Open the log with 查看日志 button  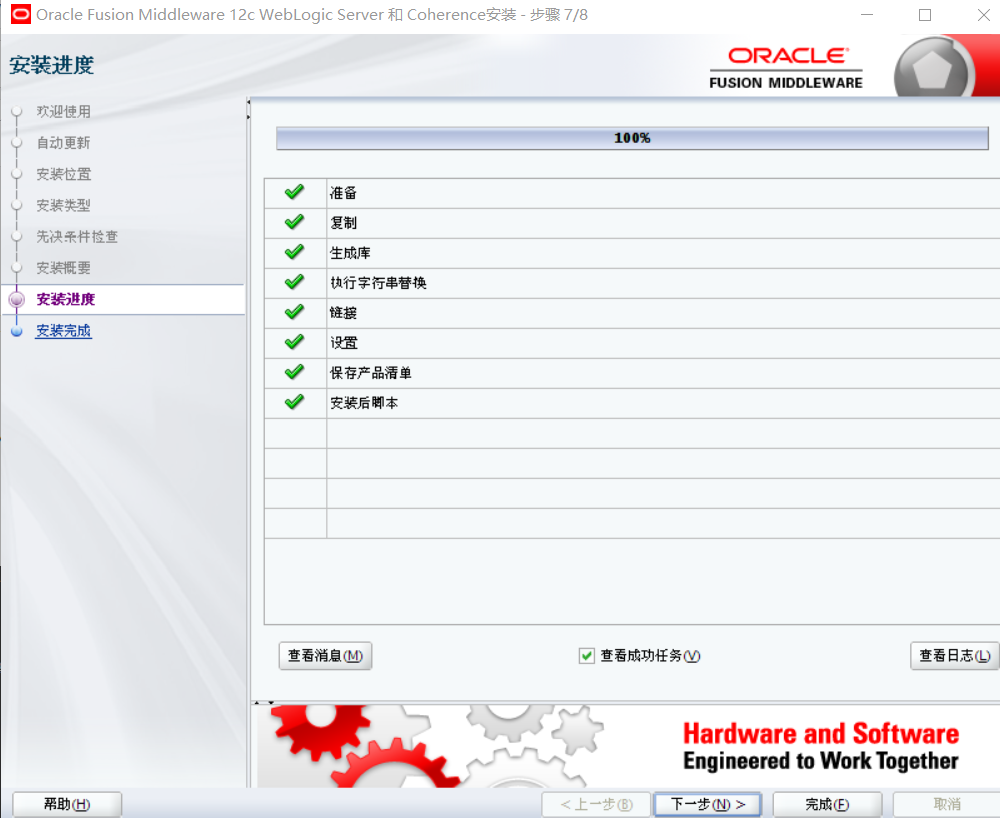[x=953, y=656]
